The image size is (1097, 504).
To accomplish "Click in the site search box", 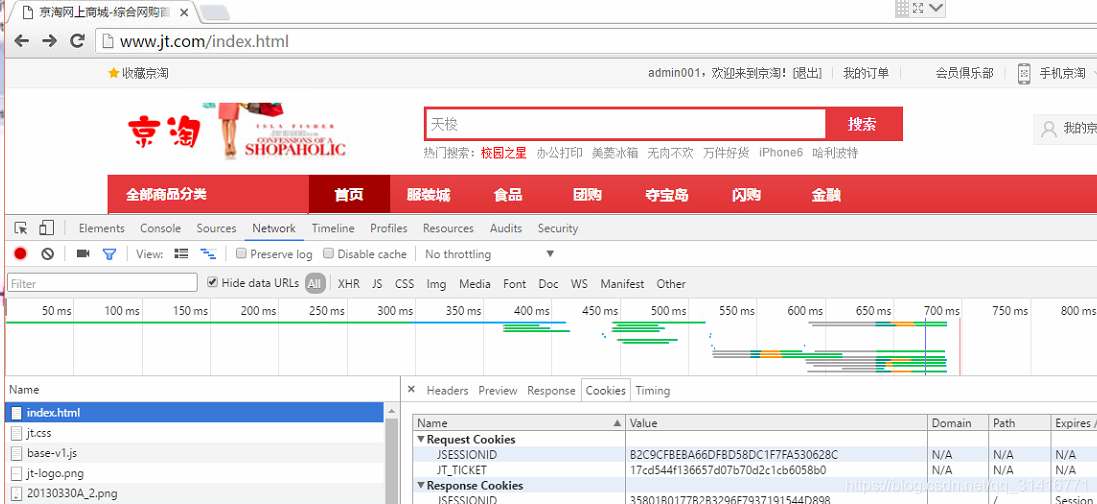I will pos(625,125).
